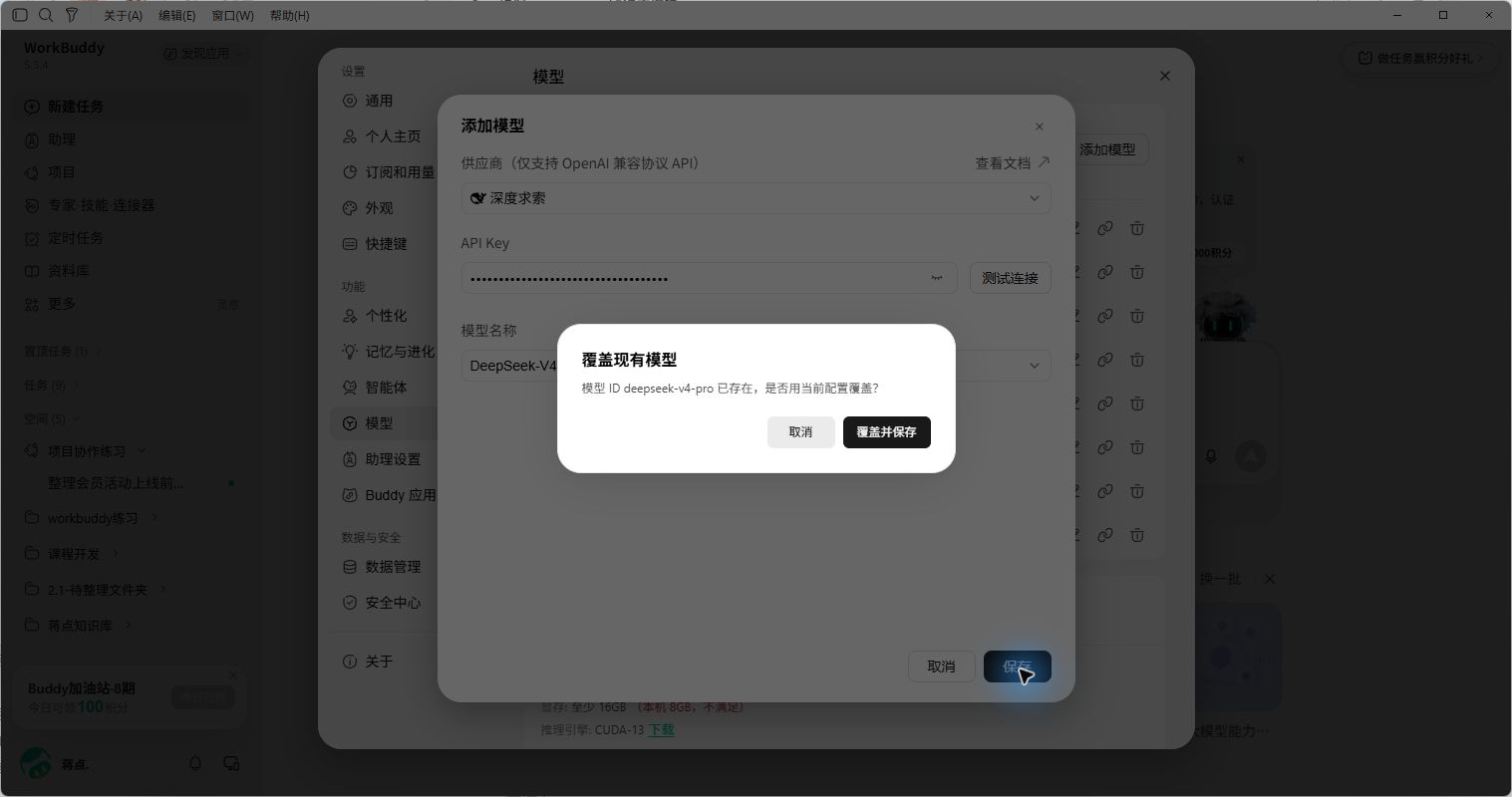Click the microphone icon in chat box
The image size is (1512, 797).
click(1211, 456)
